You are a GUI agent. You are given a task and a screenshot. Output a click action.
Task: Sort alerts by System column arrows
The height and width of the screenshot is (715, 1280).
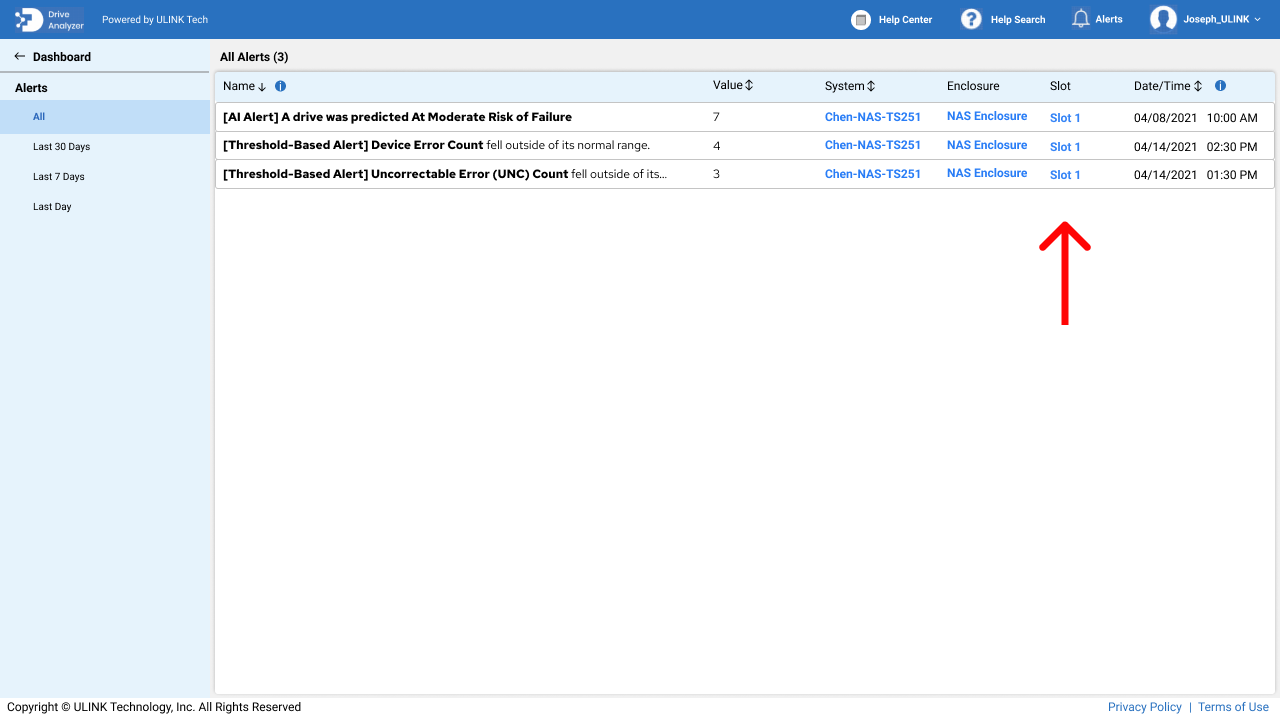point(871,86)
